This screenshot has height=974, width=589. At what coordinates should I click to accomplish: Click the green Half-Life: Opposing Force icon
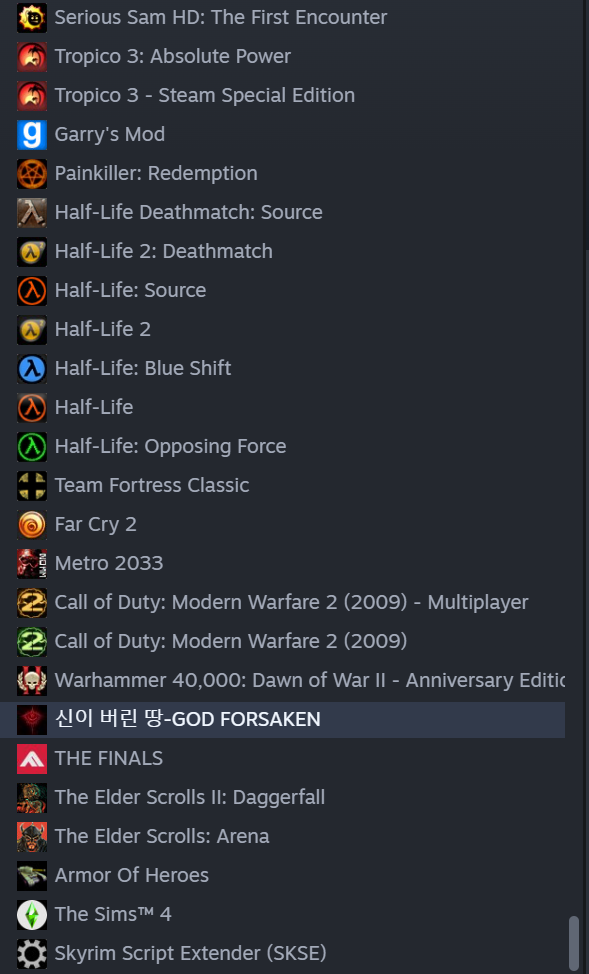[x=32, y=447]
